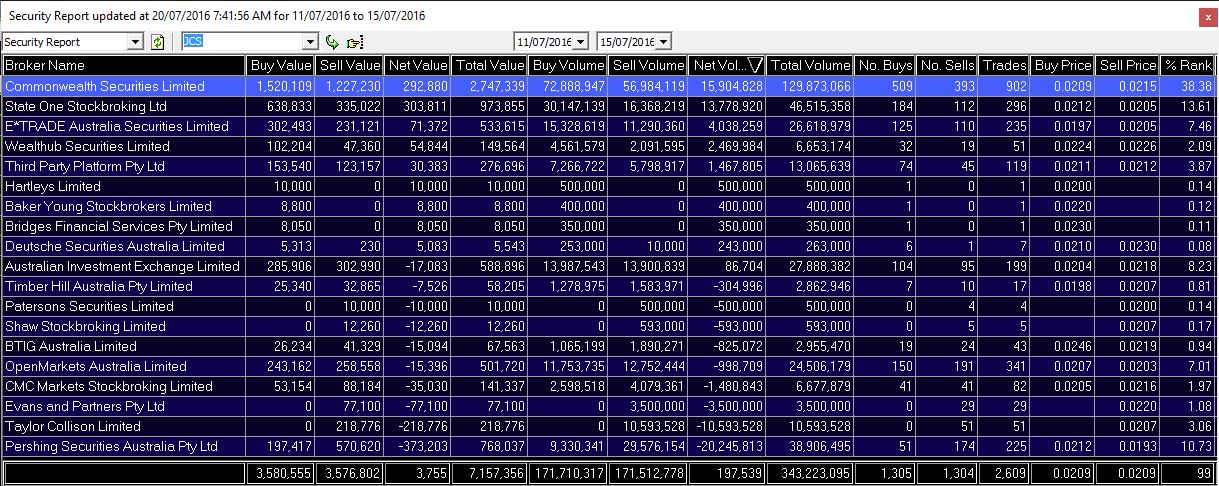The width and height of the screenshot is (1219, 486).
Task: Select Taylor Collison Limited row
Action: click(x=609, y=426)
